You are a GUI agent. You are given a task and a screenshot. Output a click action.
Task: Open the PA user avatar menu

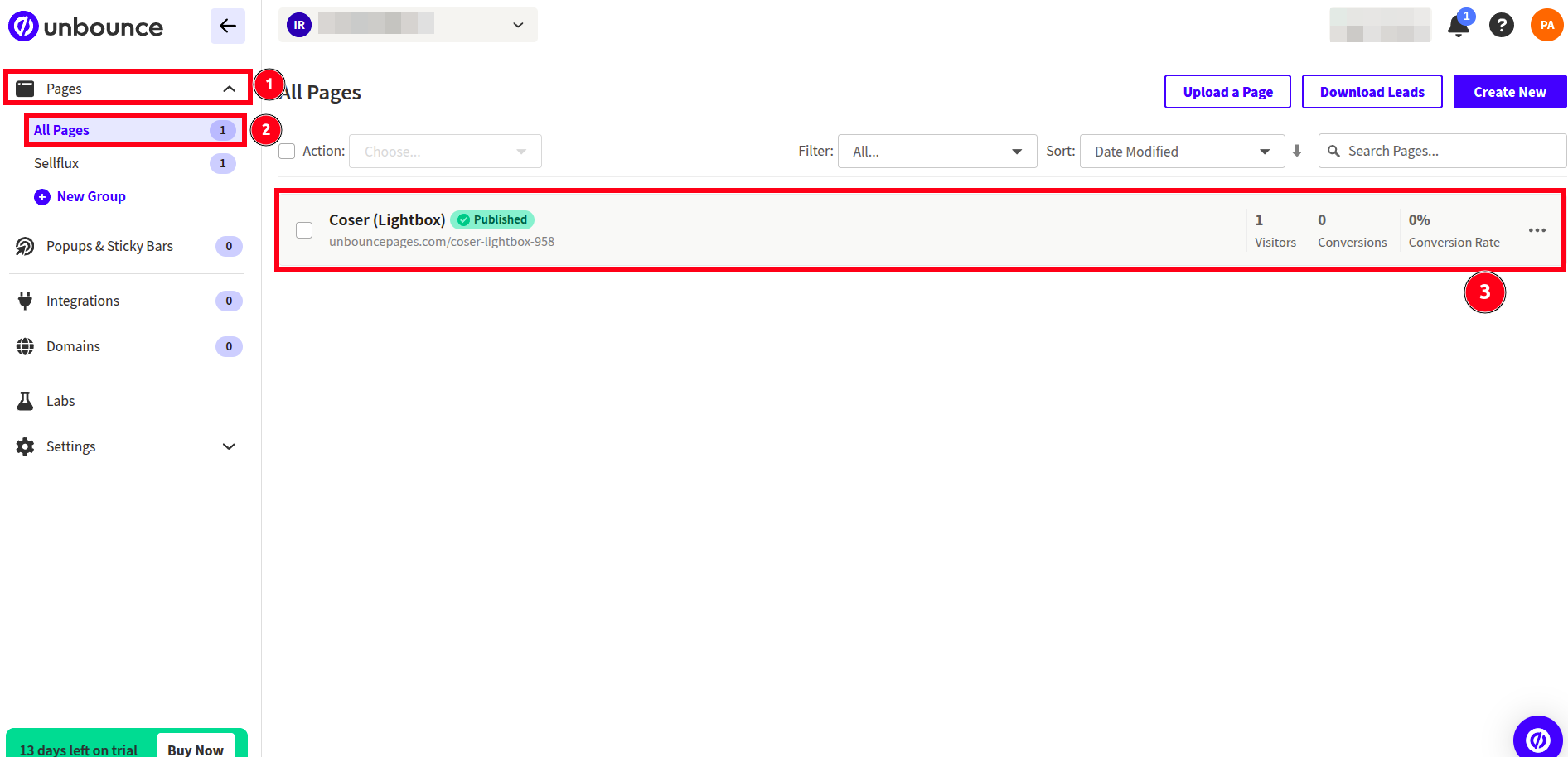(x=1547, y=25)
